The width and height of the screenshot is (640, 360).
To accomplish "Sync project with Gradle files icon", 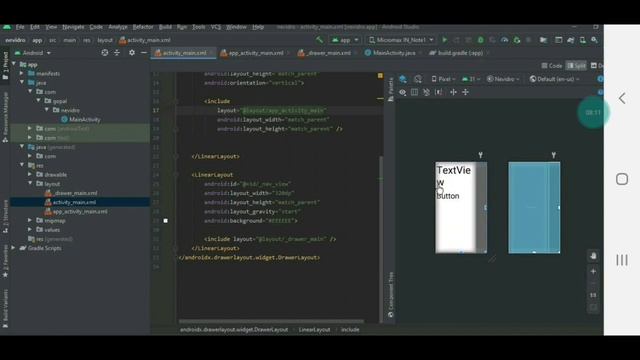I will 571,40.
